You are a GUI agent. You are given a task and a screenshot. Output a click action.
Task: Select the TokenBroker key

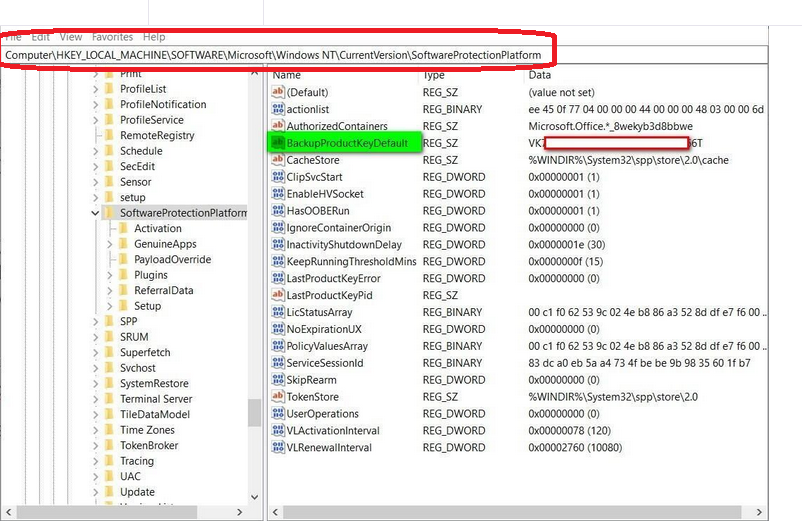(149, 445)
